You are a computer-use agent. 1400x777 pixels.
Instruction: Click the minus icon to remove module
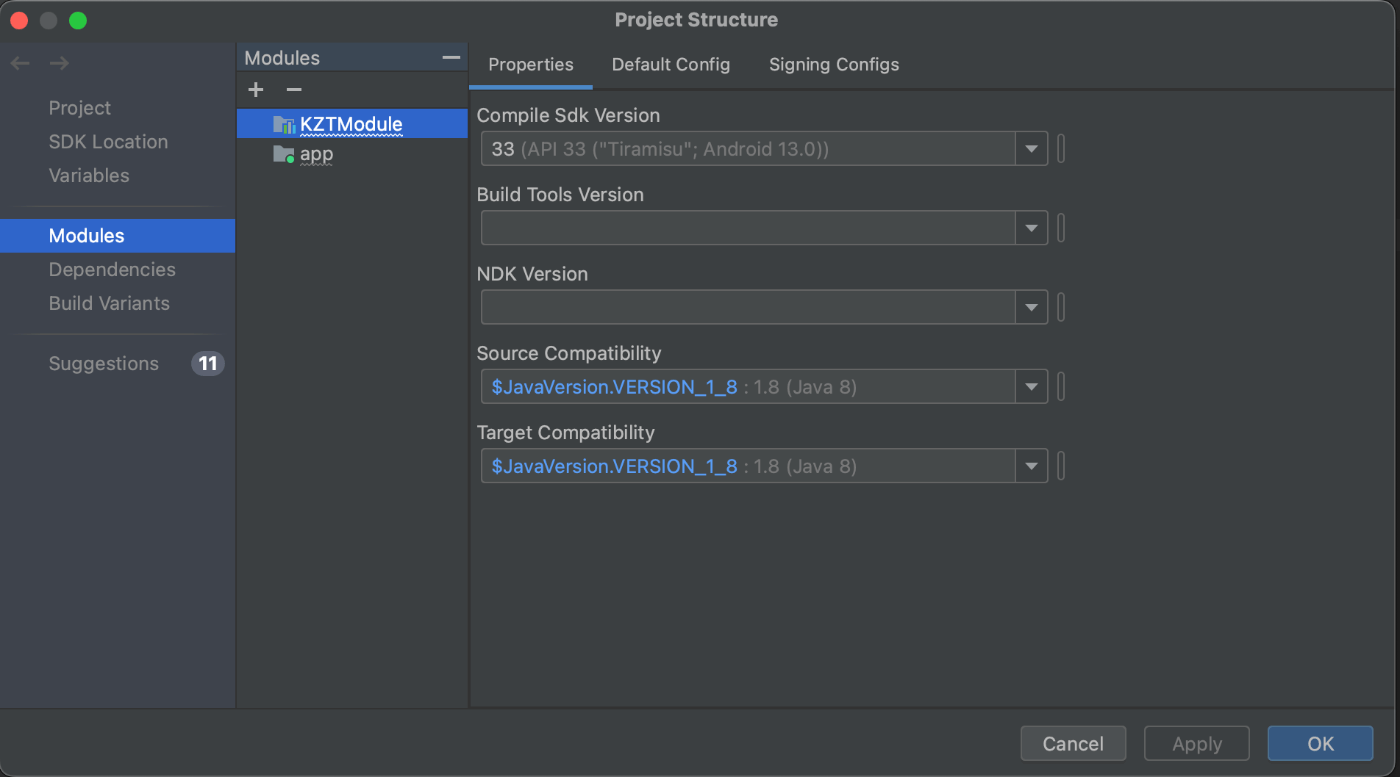click(294, 90)
